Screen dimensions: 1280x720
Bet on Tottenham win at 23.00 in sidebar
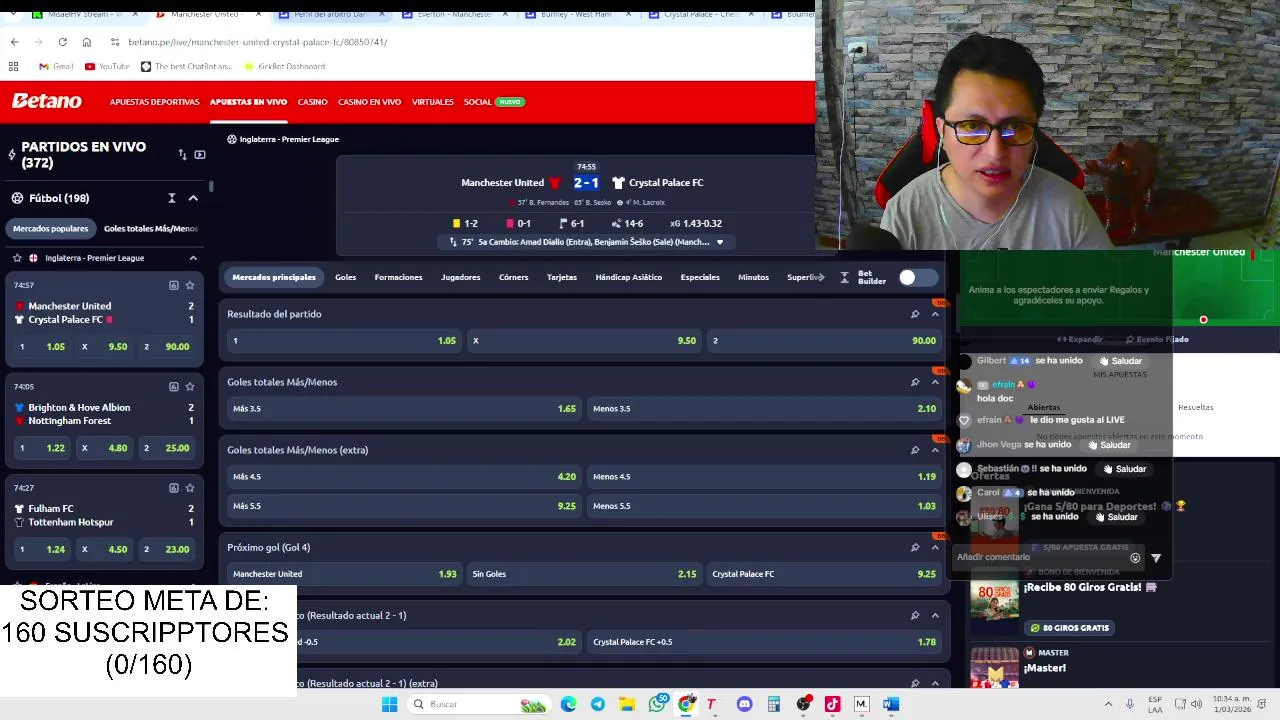point(167,549)
